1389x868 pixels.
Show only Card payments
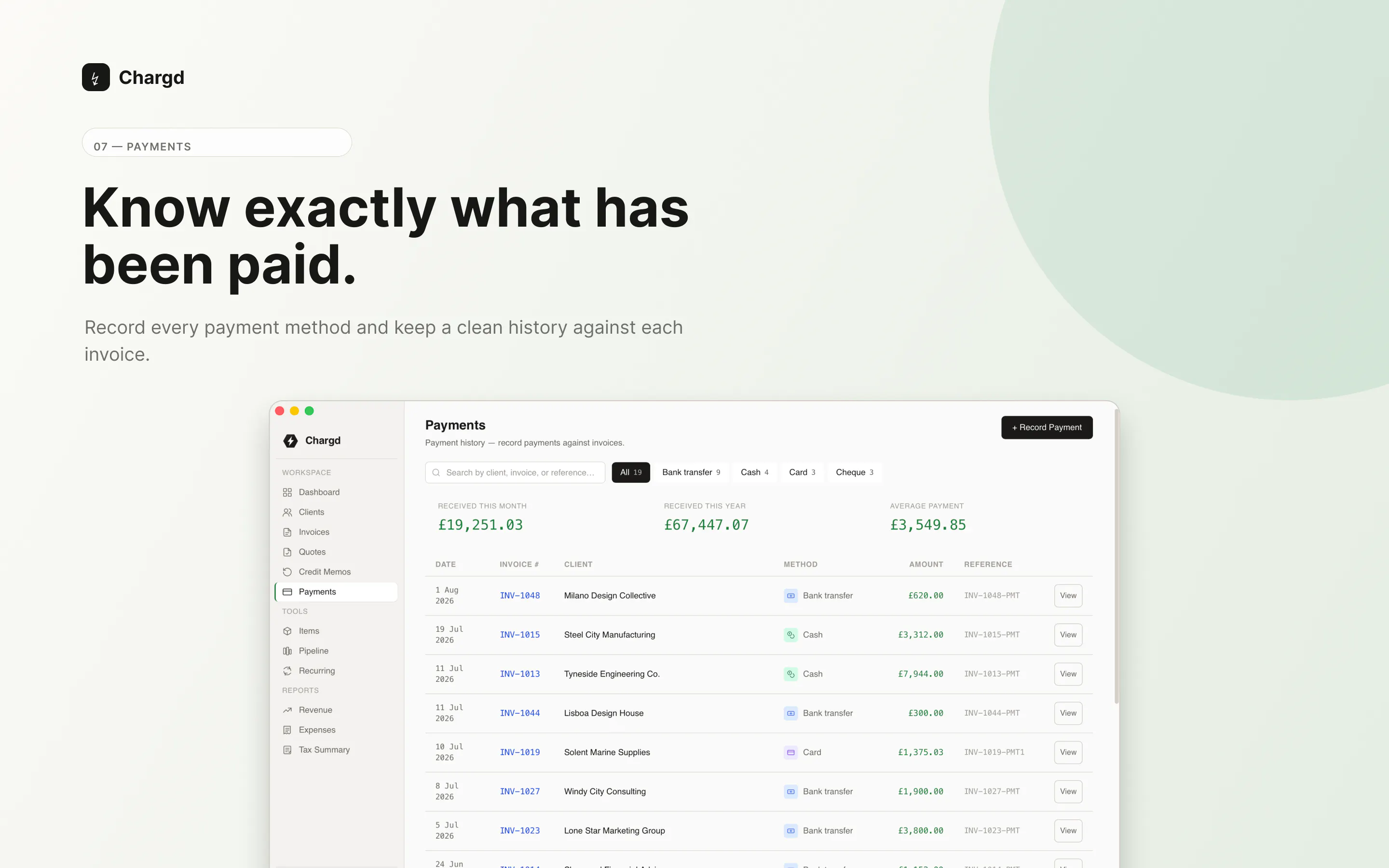tap(803, 473)
